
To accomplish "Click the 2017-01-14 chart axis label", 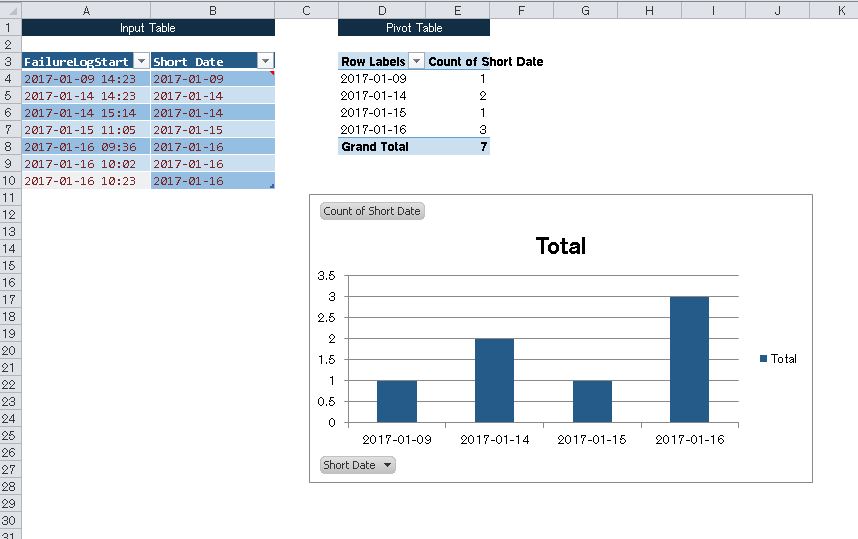I will click(495, 439).
